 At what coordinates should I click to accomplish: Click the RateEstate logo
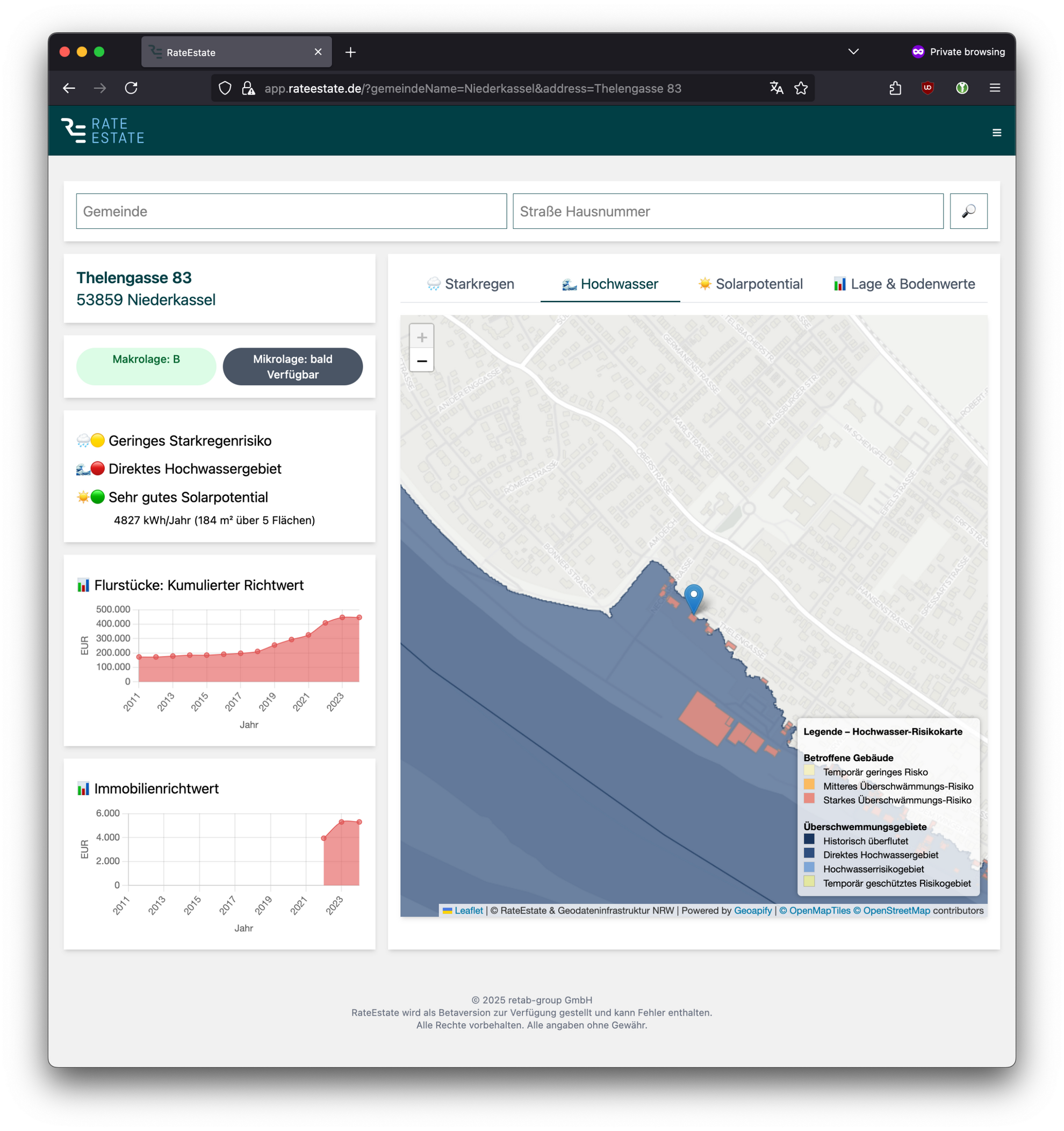(x=103, y=131)
